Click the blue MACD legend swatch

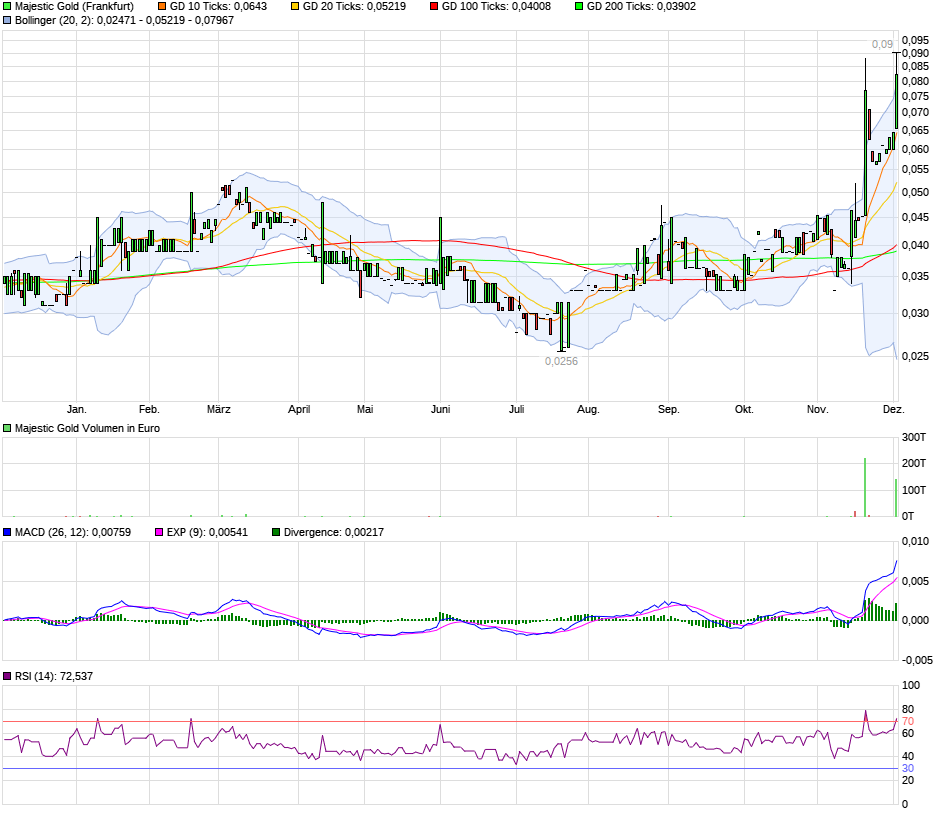coord(7,532)
